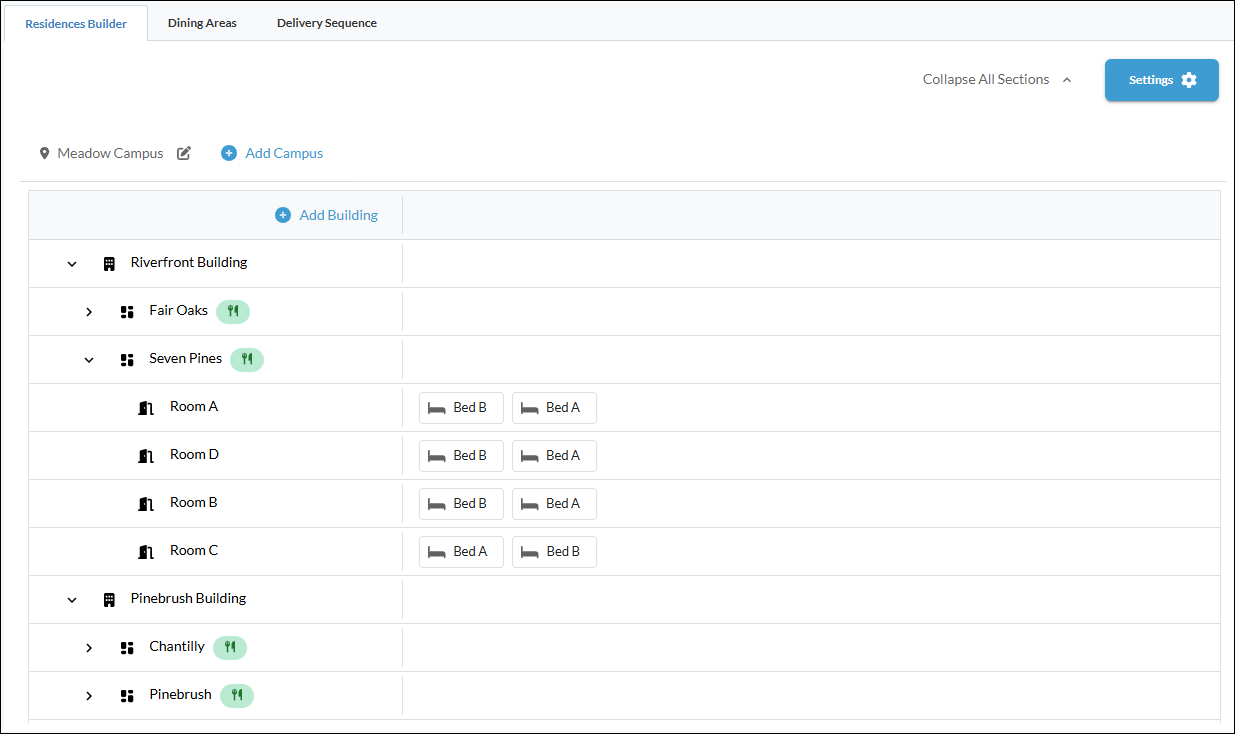Click the Pinebrush unit label

pos(181,695)
